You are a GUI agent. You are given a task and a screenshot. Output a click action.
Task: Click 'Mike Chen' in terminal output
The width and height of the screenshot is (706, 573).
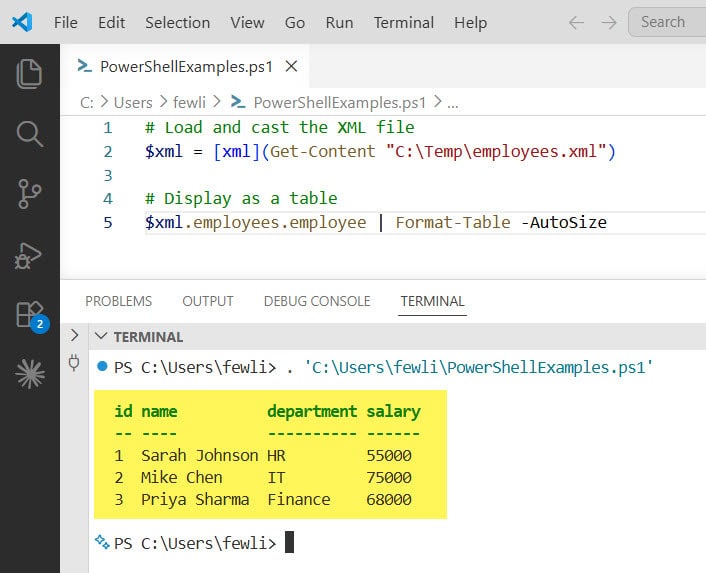click(x=181, y=477)
